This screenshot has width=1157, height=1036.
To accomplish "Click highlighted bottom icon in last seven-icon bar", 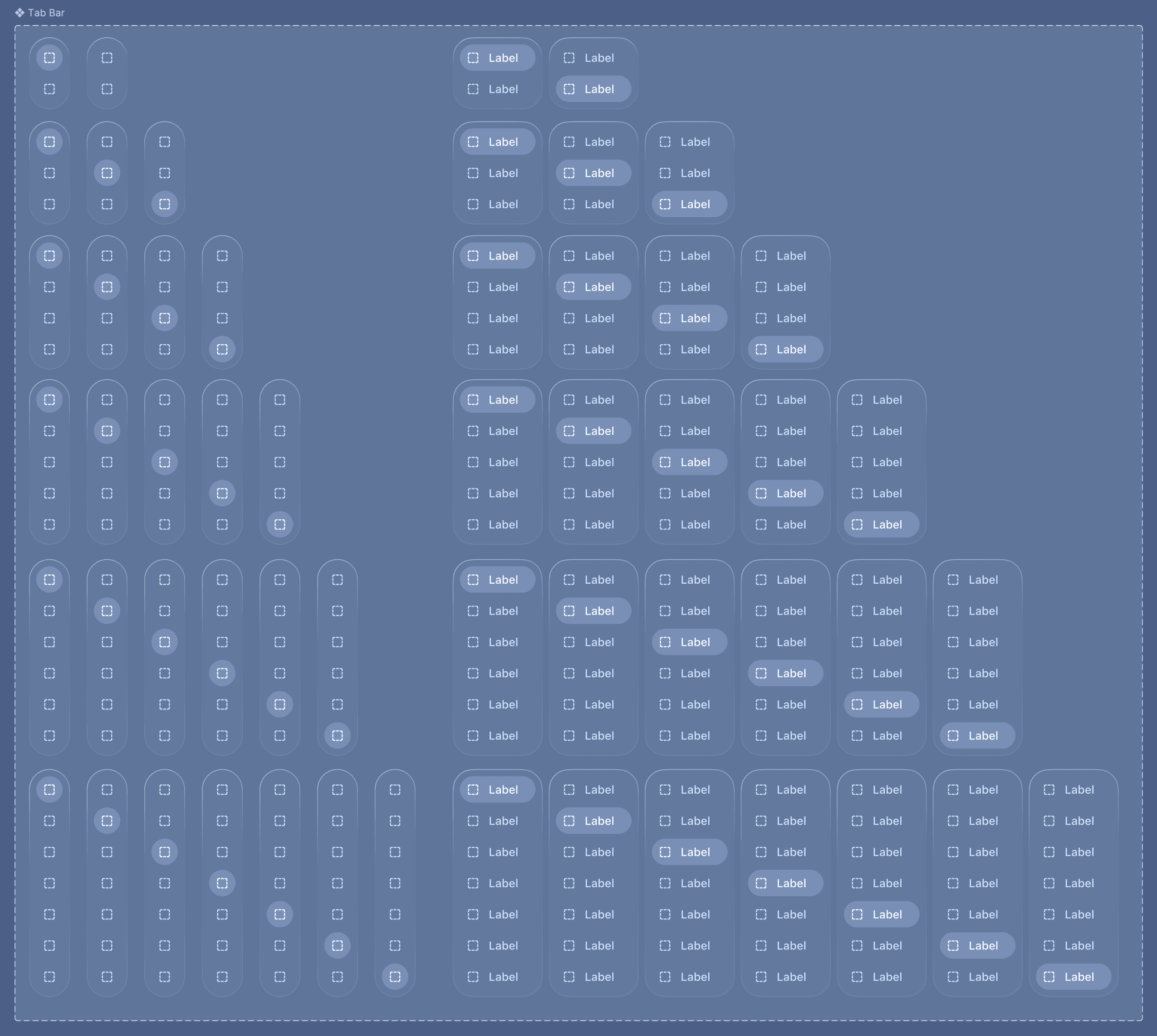I will pyautogui.click(x=395, y=977).
